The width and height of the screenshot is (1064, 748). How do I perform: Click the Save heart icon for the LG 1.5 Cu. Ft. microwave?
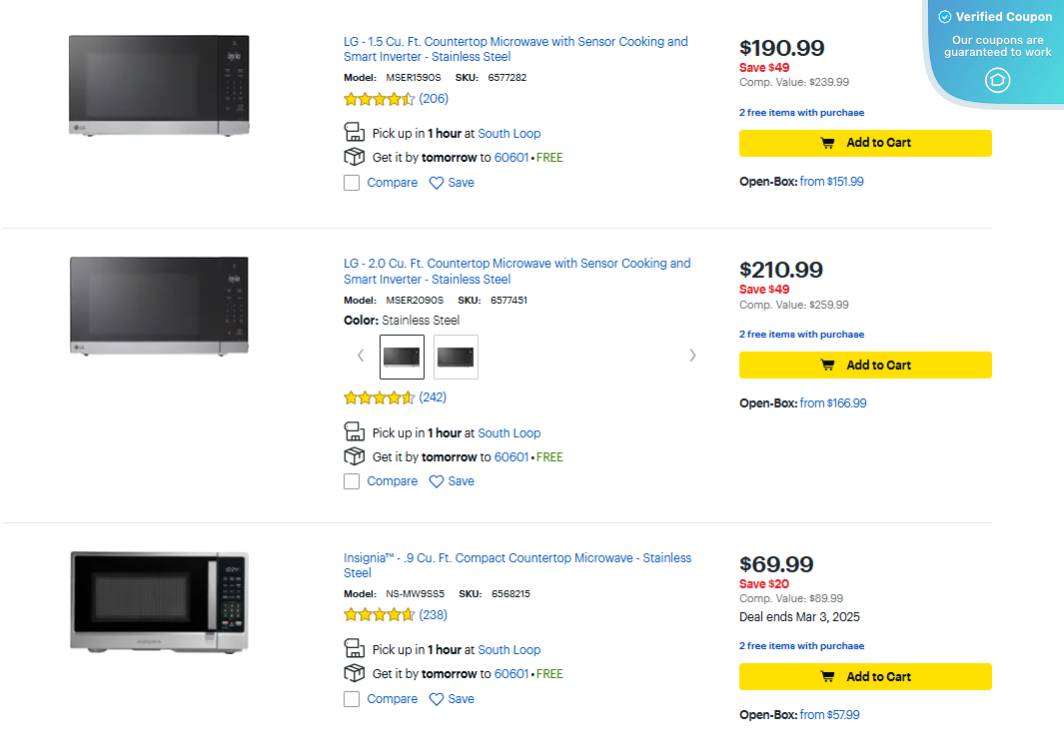click(x=436, y=182)
